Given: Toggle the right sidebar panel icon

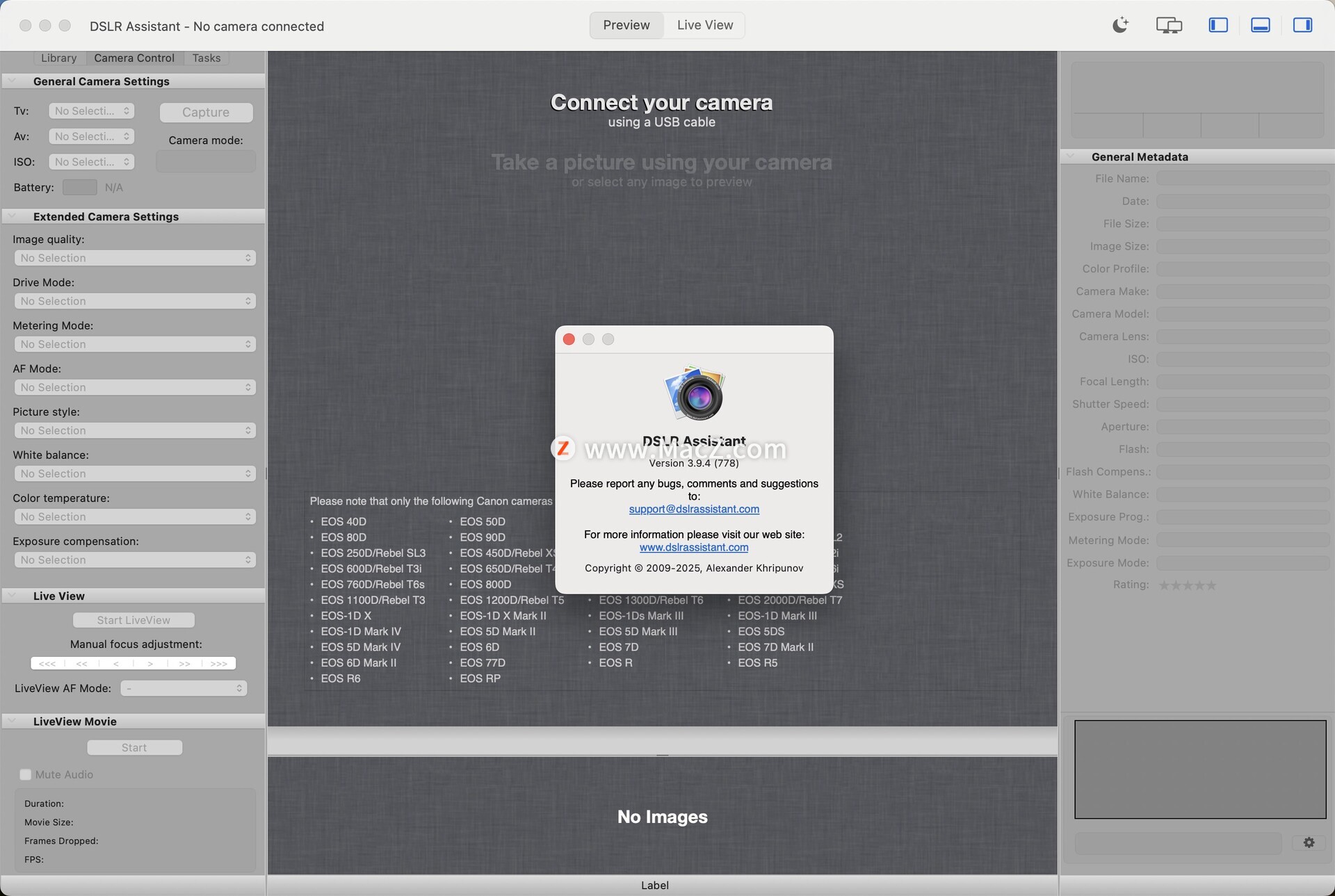Looking at the screenshot, I should 1302,25.
